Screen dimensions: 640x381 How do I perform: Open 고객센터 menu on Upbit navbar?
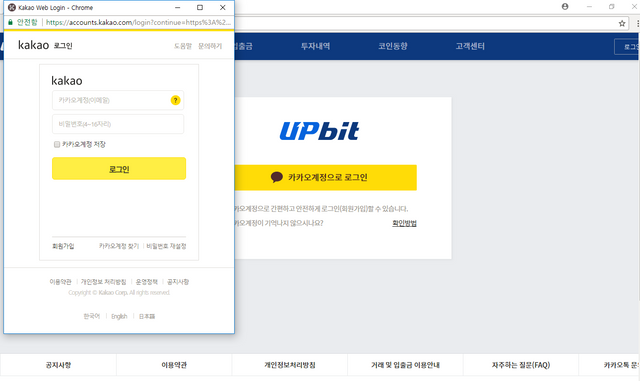click(x=470, y=46)
